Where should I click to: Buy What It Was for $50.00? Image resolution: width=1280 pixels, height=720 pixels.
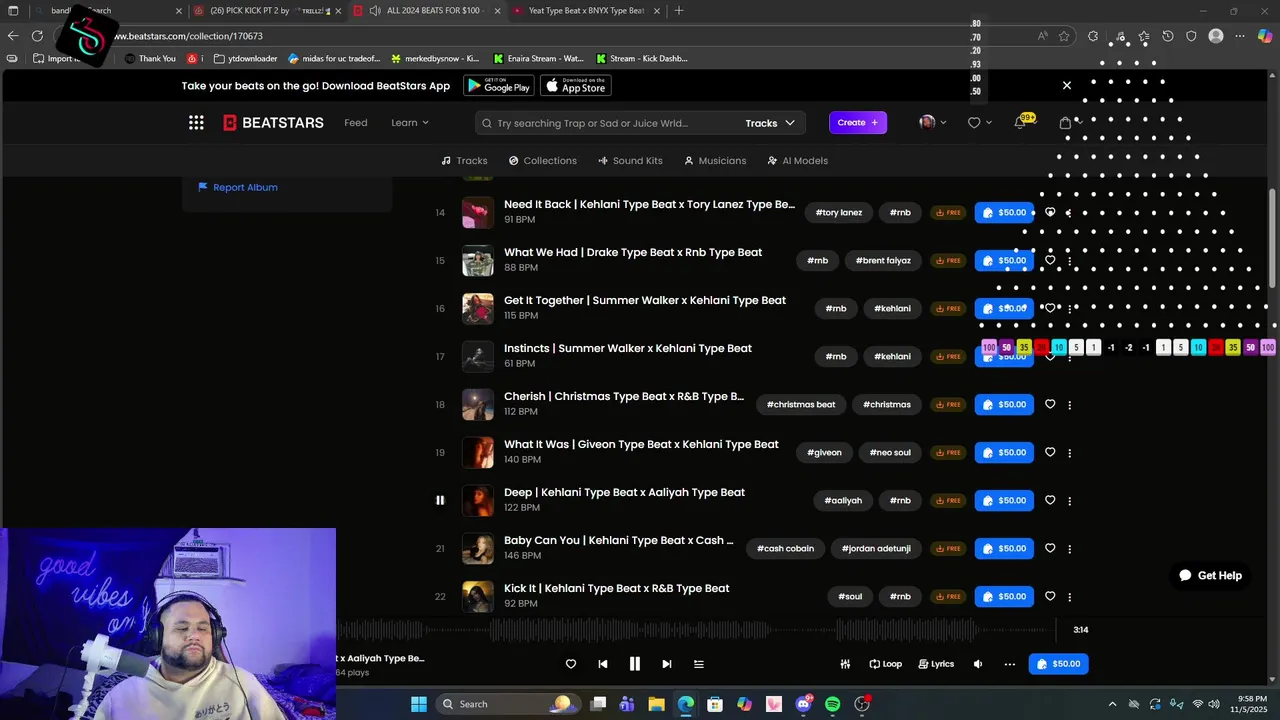(1004, 453)
